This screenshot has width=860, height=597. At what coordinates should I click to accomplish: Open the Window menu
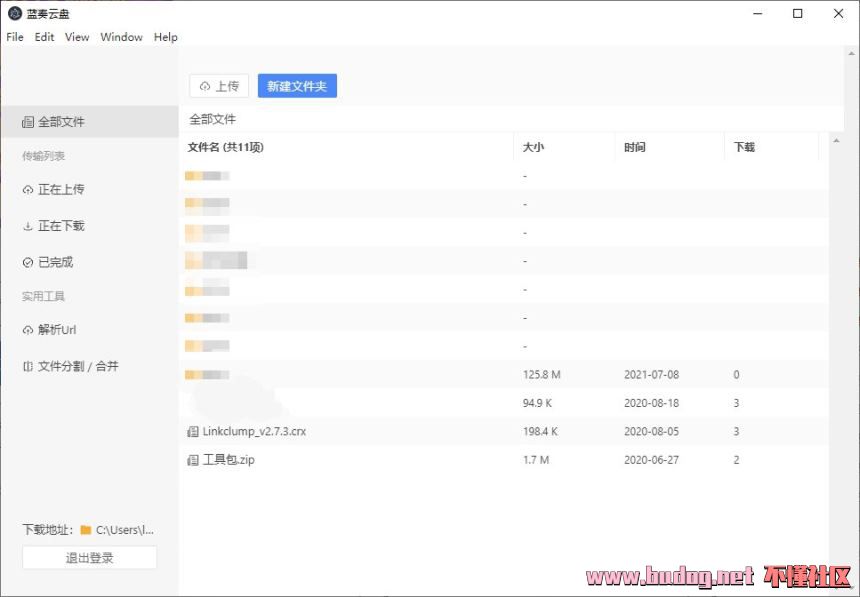coord(121,37)
